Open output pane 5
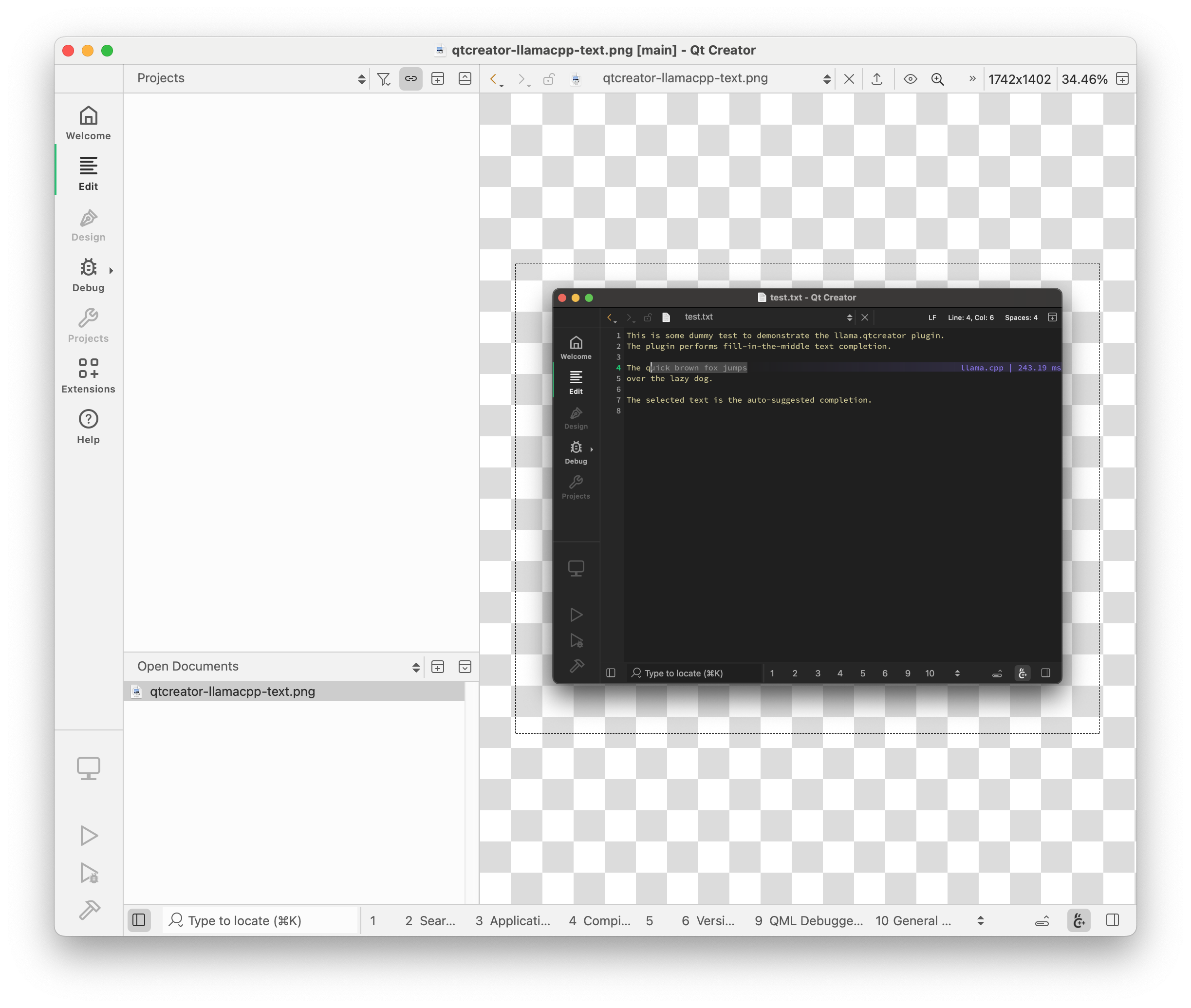Screen dimensions: 1191x1008 click(x=650, y=920)
